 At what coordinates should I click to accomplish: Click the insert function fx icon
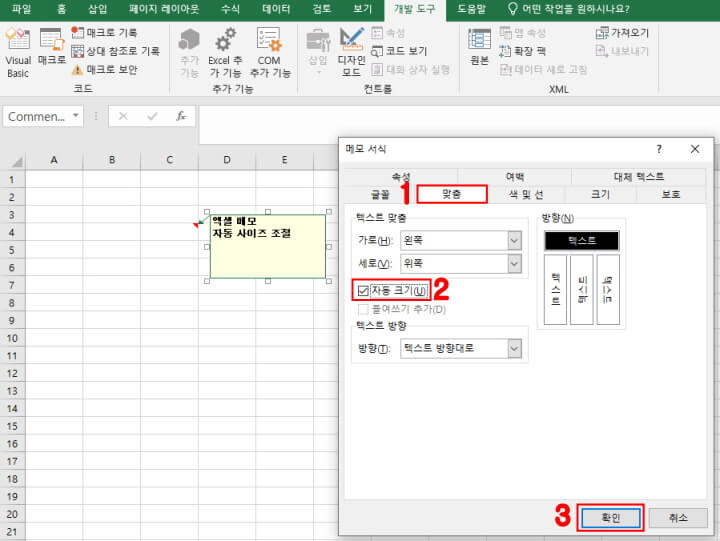(x=181, y=116)
